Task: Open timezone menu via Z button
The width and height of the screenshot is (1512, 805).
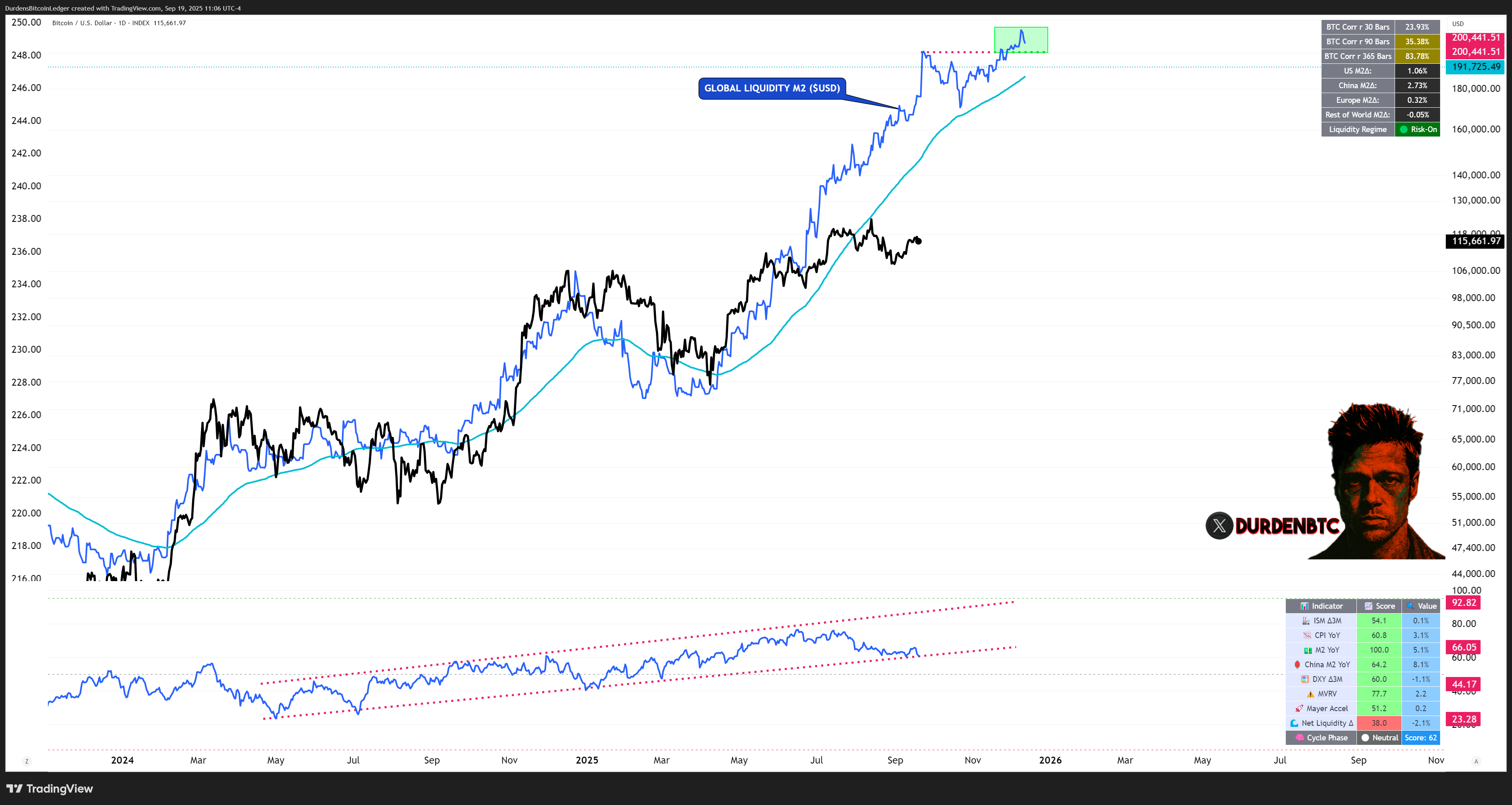Action: tap(26, 762)
